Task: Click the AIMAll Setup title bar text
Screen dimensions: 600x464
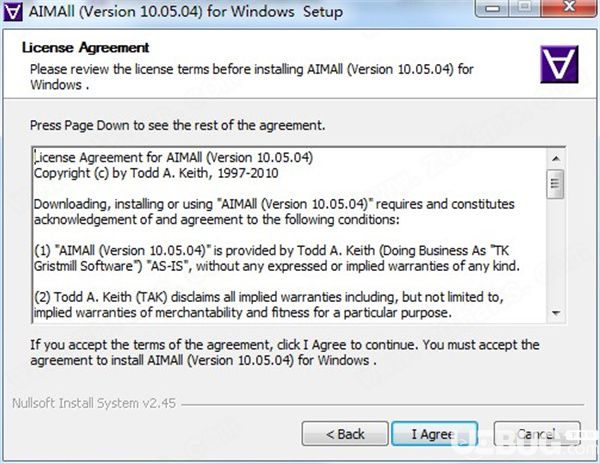Action: pos(186,11)
